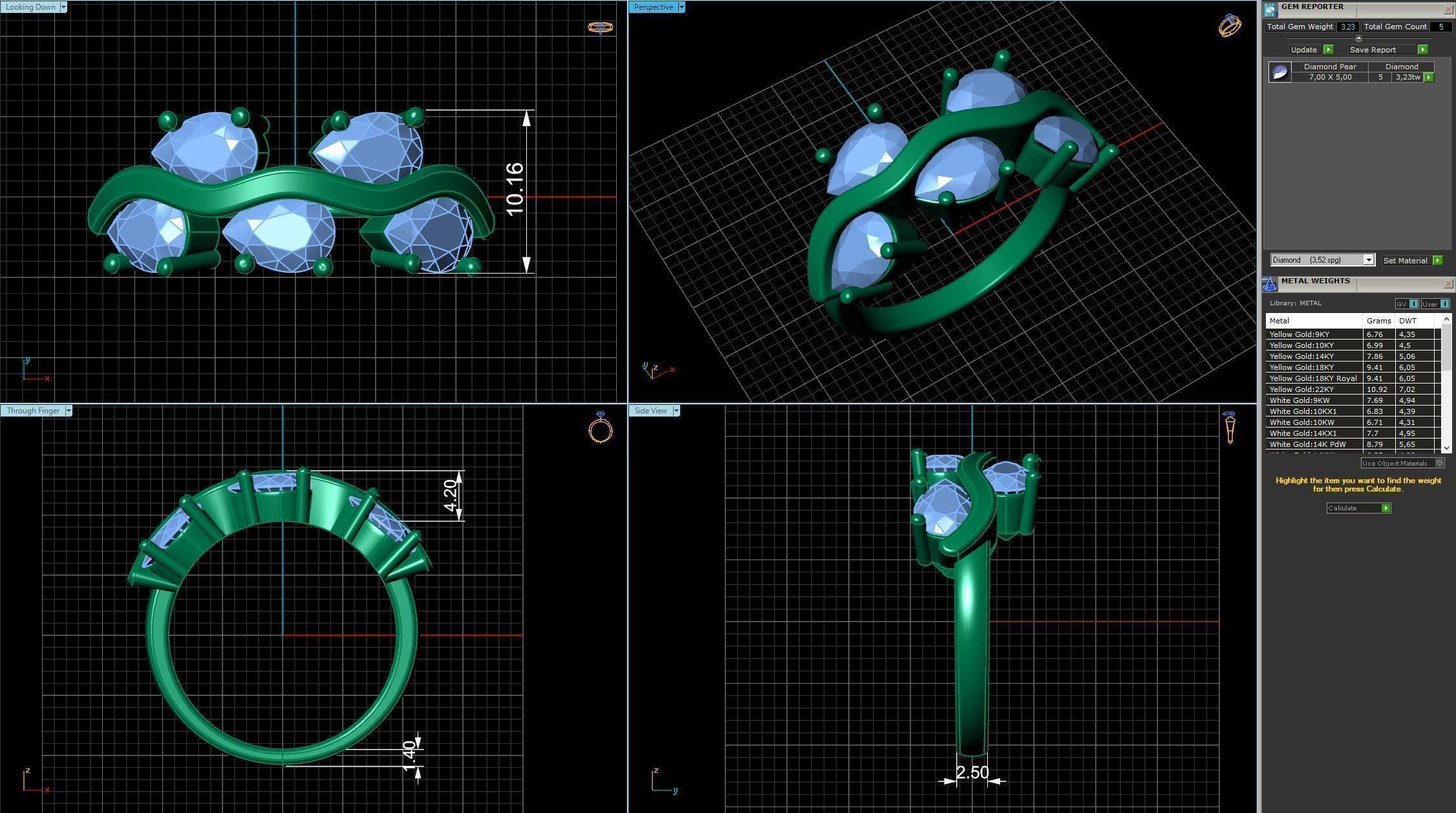
Task: Collapse the gem totals section handle
Action: click(1358, 39)
